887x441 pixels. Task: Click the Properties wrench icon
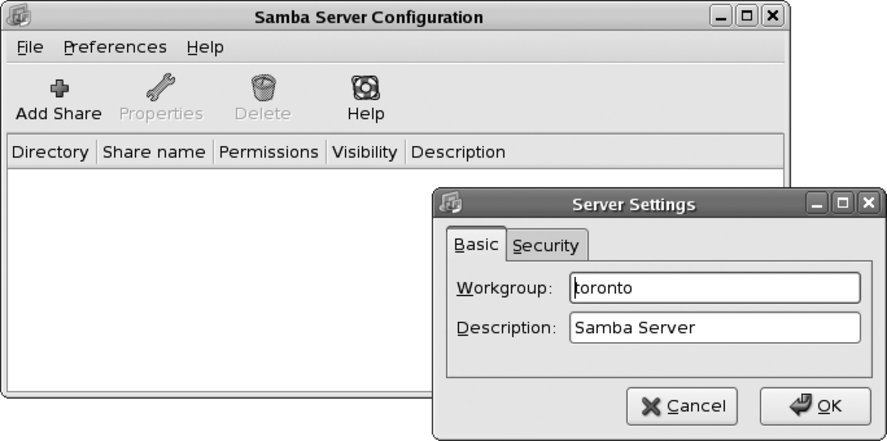point(160,88)
